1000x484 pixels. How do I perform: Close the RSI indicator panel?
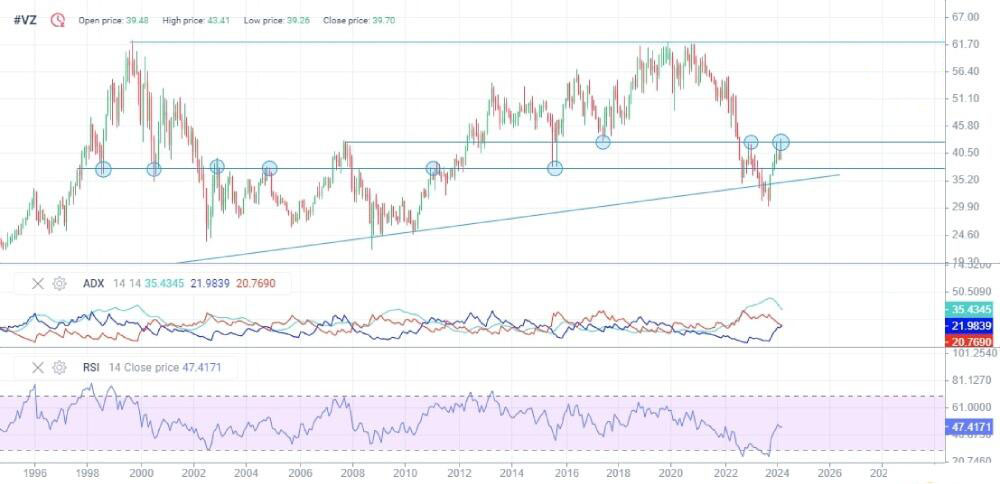[38, 367]
